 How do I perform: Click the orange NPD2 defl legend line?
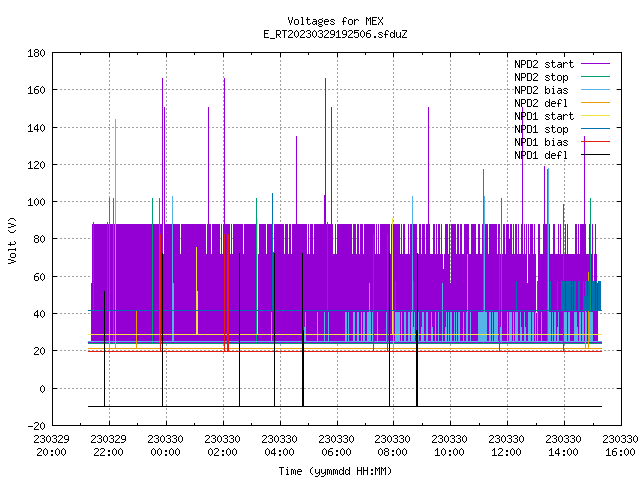596,102
